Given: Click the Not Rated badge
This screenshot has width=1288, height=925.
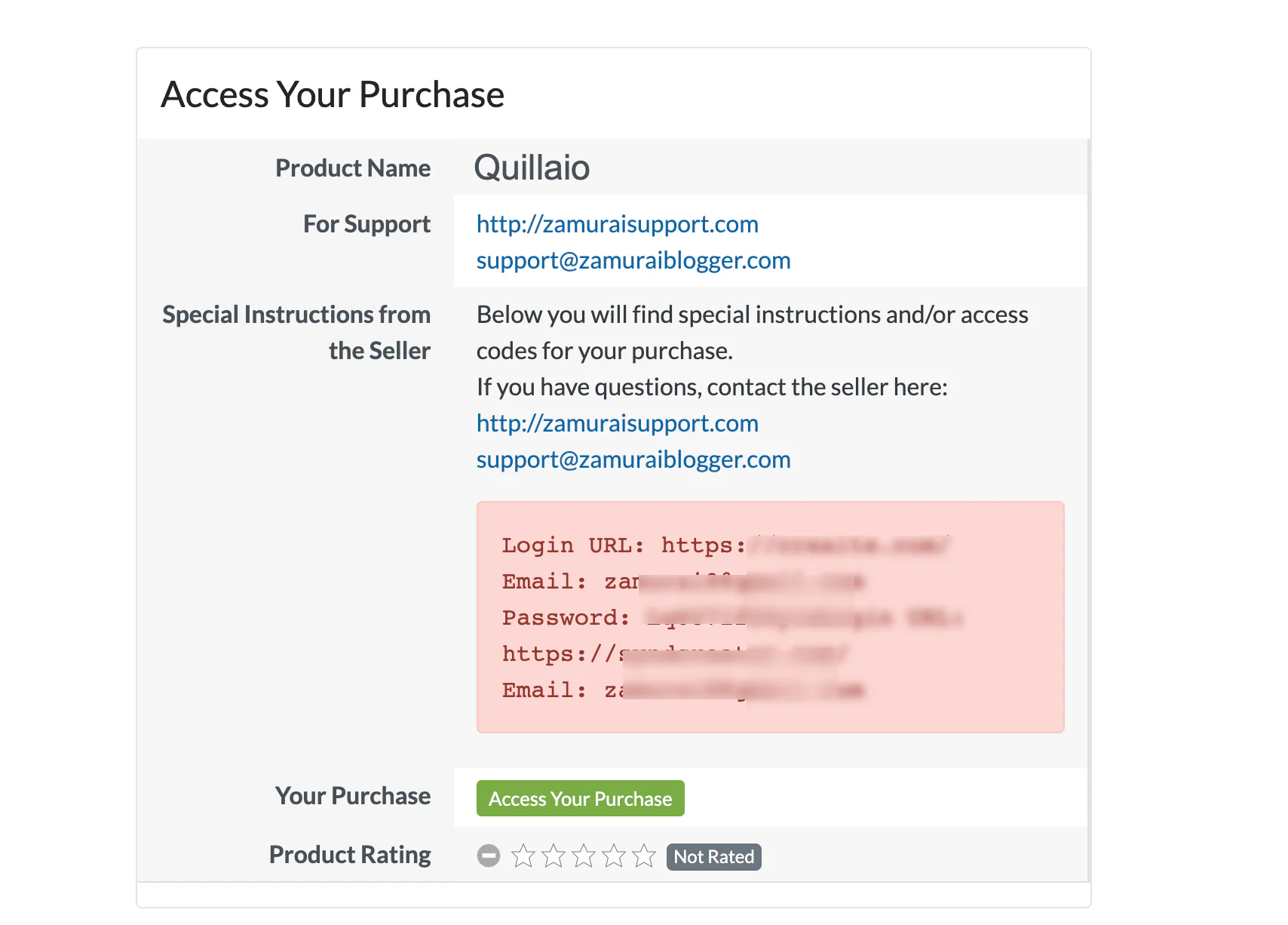Looking at the screenshot, I should coord(713,857).
